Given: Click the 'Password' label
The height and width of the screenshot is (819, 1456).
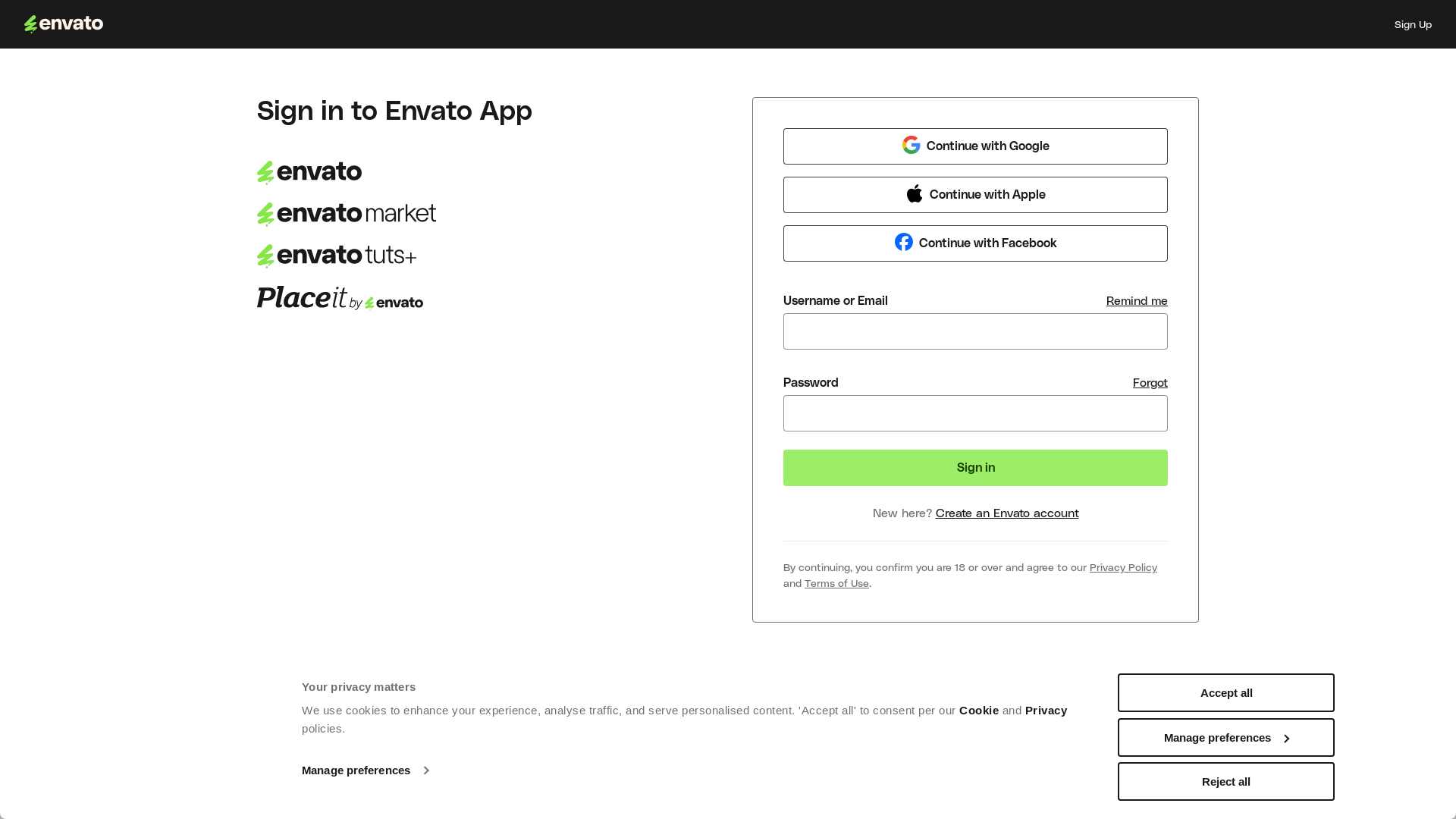Looking at the screenshot, I should (811, 383).
